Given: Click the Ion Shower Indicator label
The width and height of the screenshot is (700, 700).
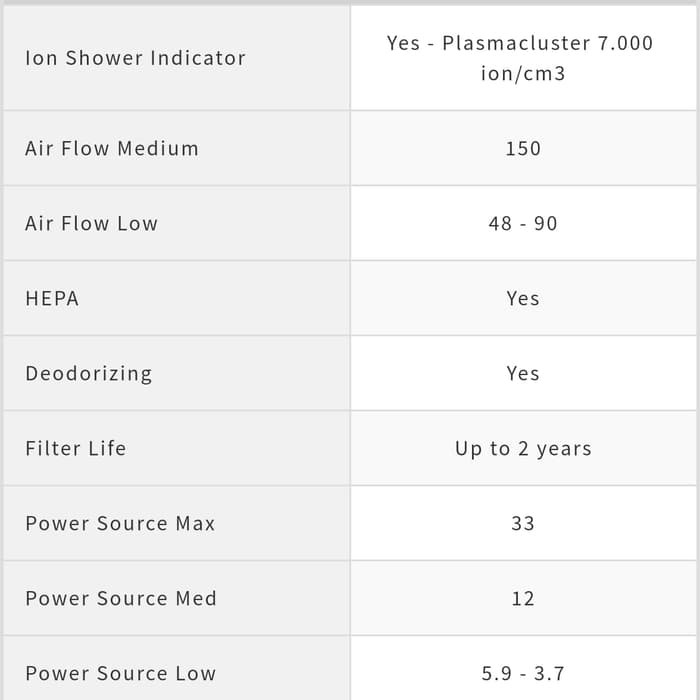Looking at the screenshot, I should [135, 58].
